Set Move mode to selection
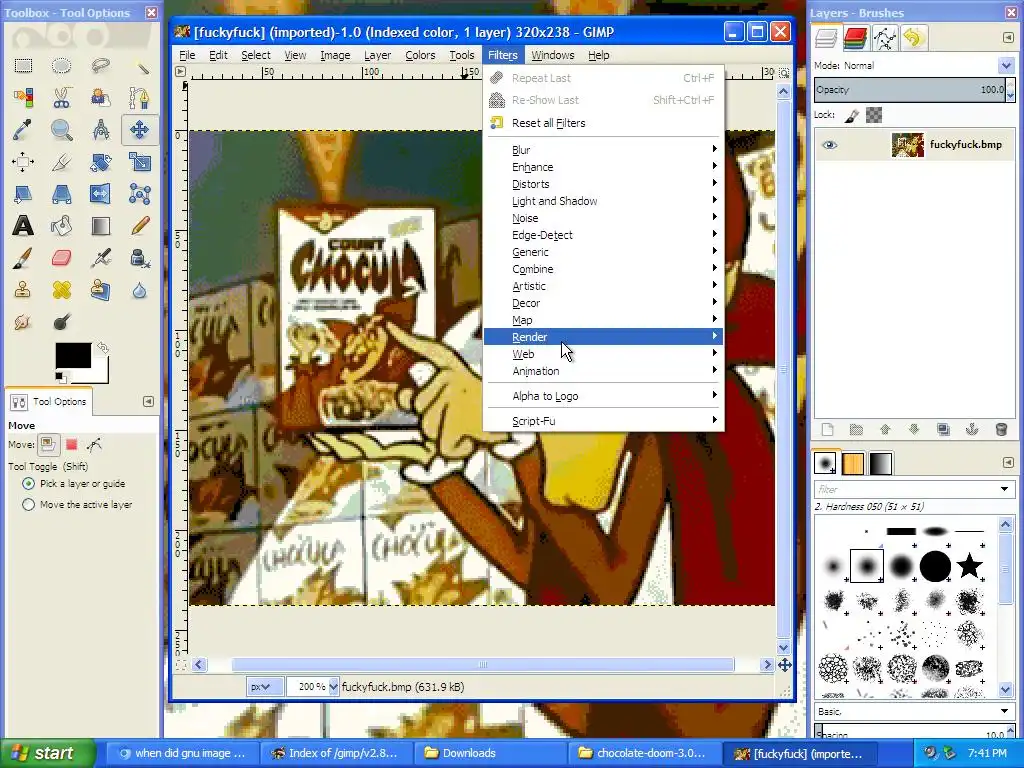Screen dimensions: 1024x768 coord(71,445)
